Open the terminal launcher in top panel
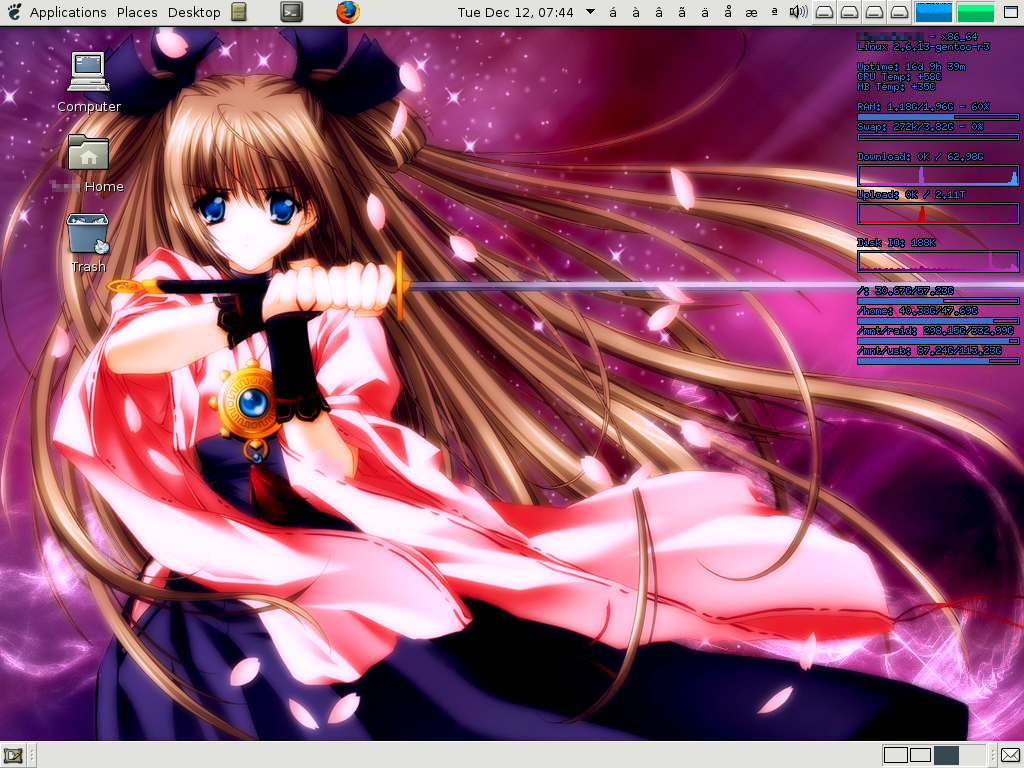The image size is (1024, 768). (x=290, y=12)
